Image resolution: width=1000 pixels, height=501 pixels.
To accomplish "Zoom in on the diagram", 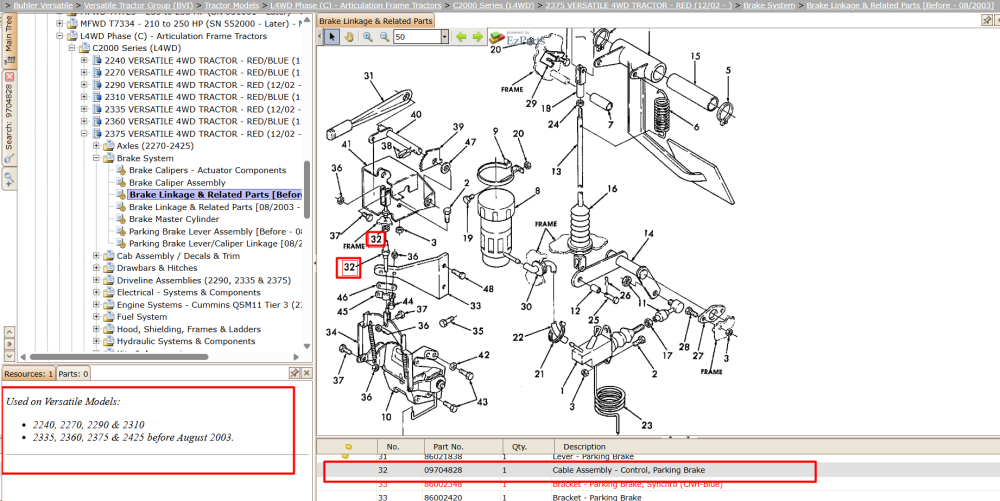I will click(x=368, y=37).
